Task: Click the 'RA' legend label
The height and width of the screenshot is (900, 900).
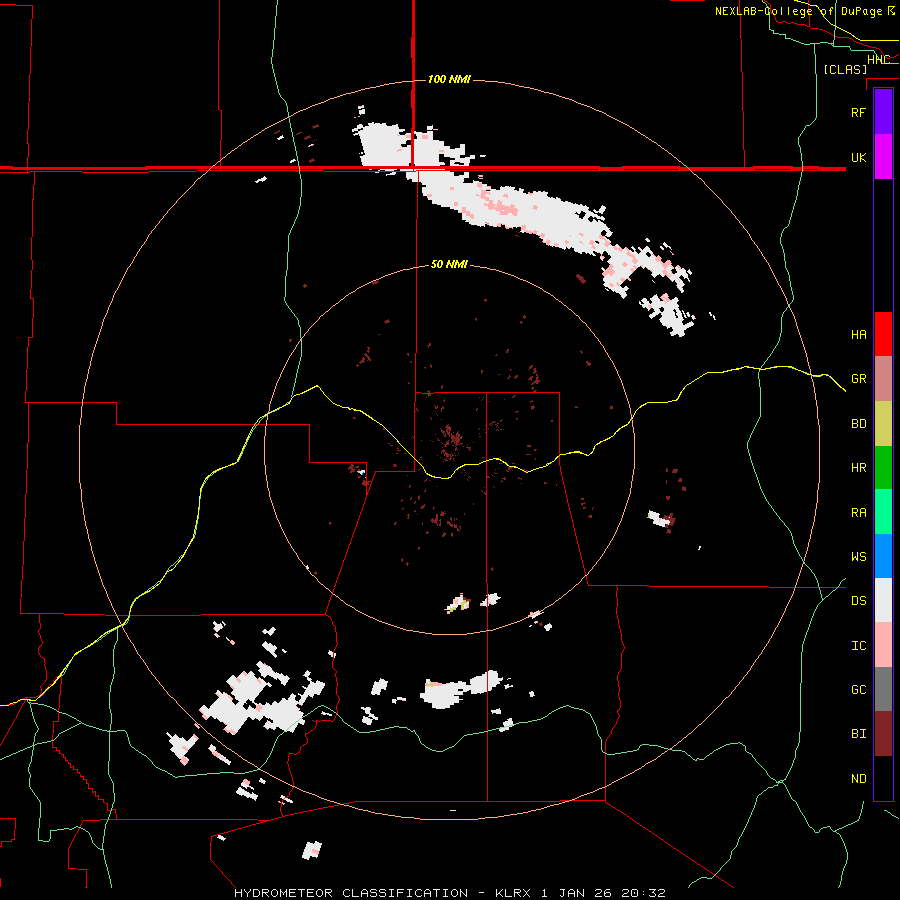Action: pos(858,513)
